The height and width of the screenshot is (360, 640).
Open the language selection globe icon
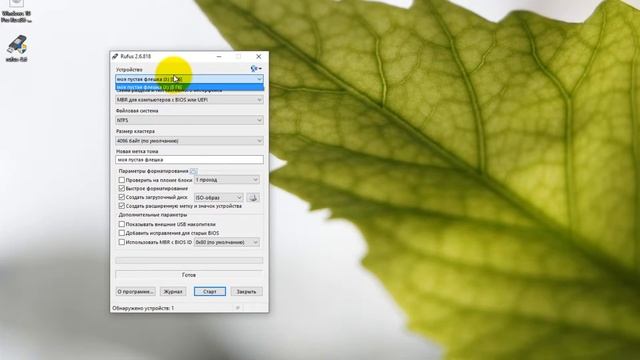(x=256, y=69)
